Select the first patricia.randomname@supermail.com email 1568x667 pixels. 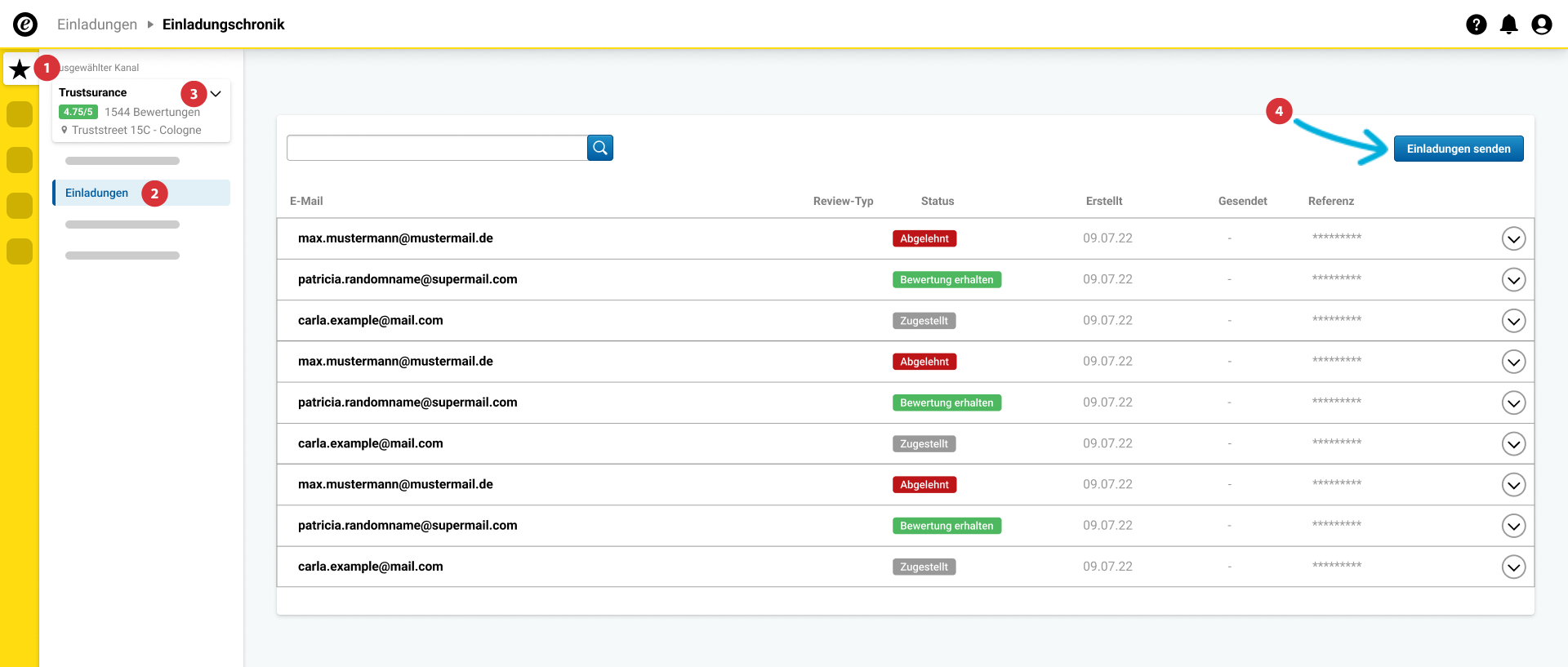pos(408,279)
